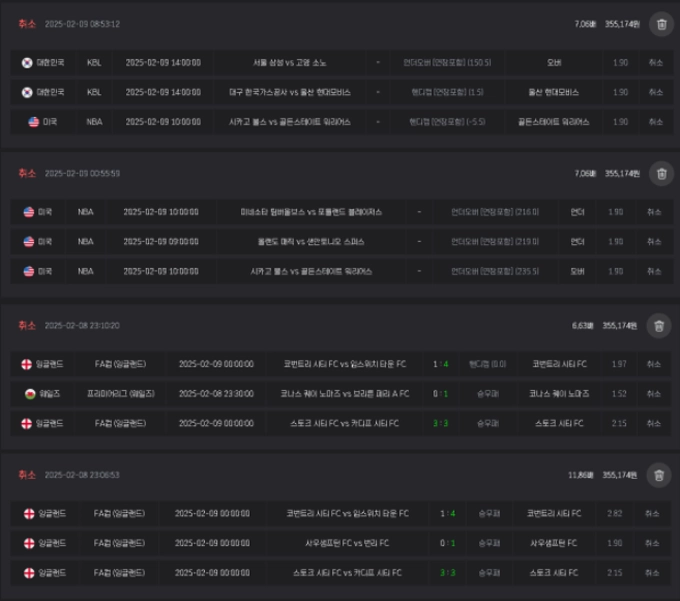The height and width of the screenshot is (601, 680).
Task: Click the 1.97 odds for 코번트리 handicap
Action: pos(619,364)
